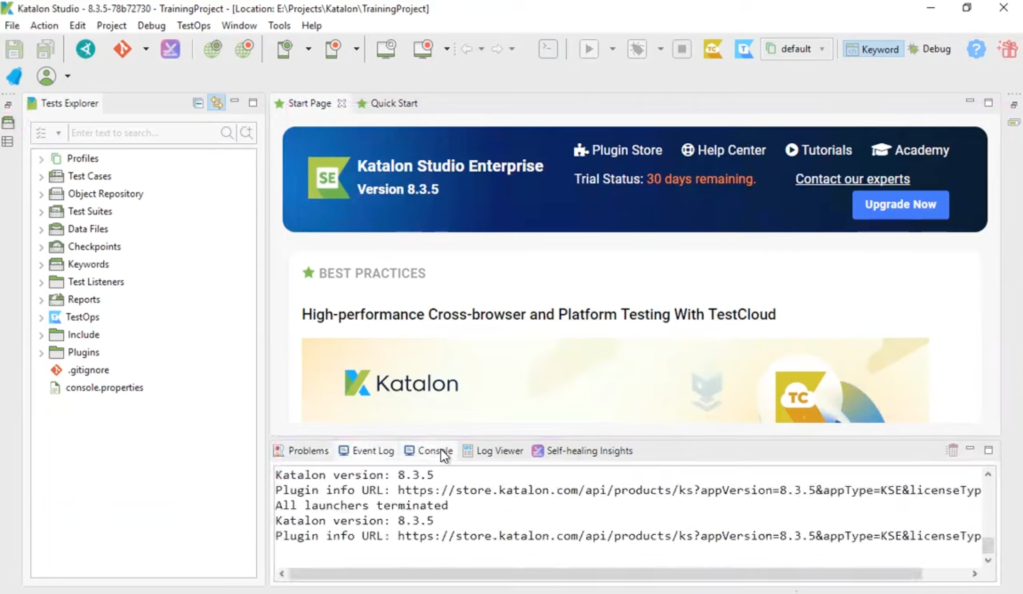Open the Academy link
The height and width of the screenshot is (594, 1023).
[910, 150]
